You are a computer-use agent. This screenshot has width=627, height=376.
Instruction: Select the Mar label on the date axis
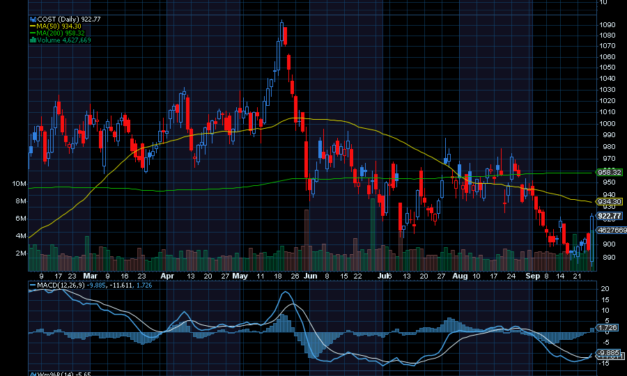(90, 276)
